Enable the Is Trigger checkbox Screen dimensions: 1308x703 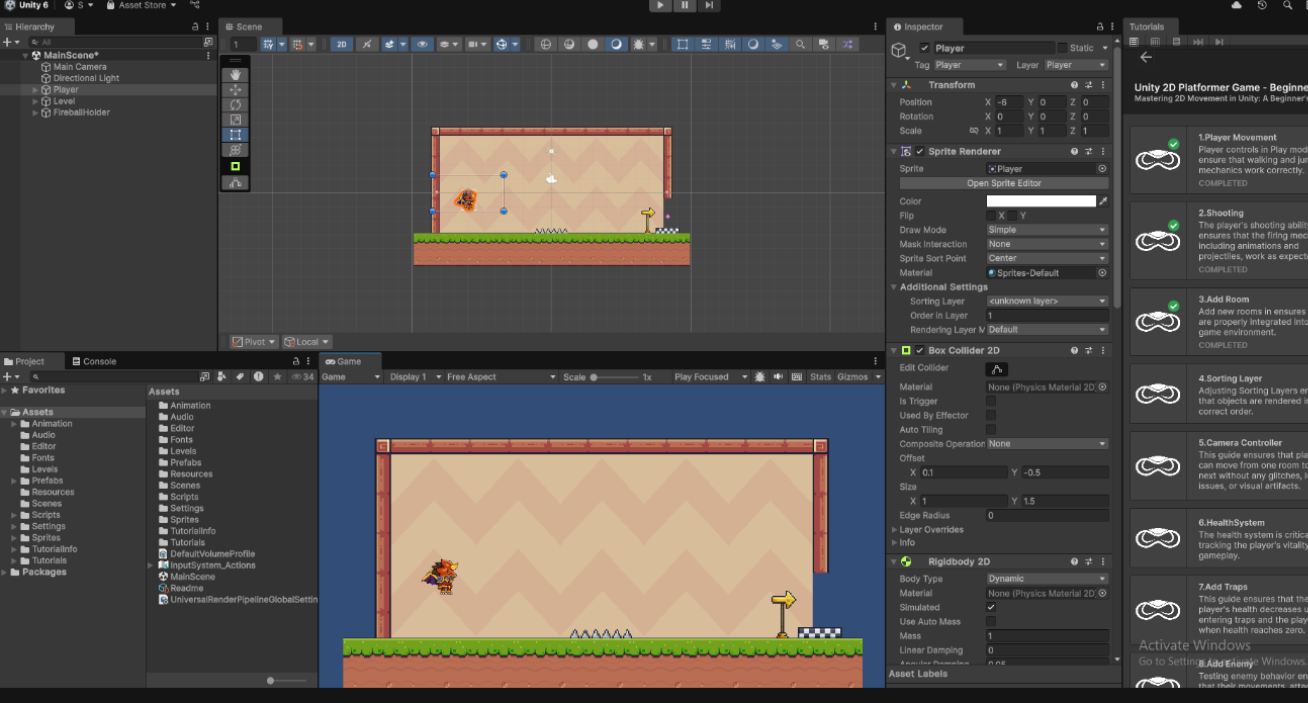pyautogui.click(x=991, y=401)
